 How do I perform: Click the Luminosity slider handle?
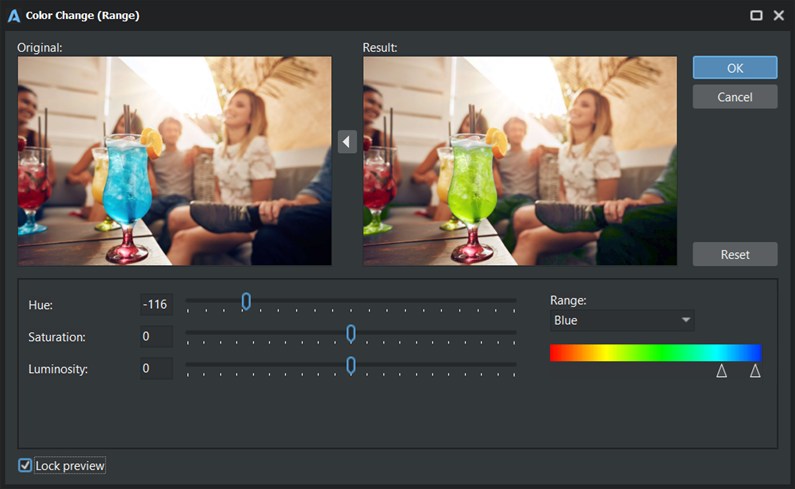click(x=351, y=366)
